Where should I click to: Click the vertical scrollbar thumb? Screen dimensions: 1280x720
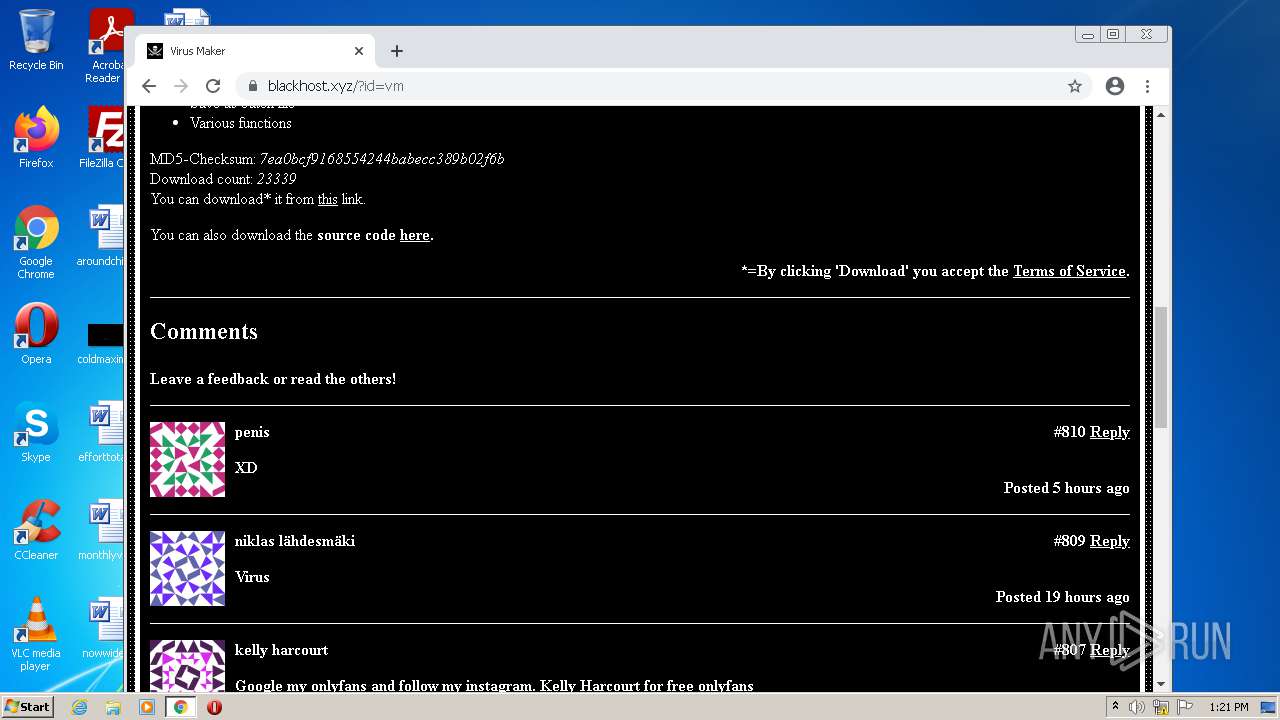1161,368
